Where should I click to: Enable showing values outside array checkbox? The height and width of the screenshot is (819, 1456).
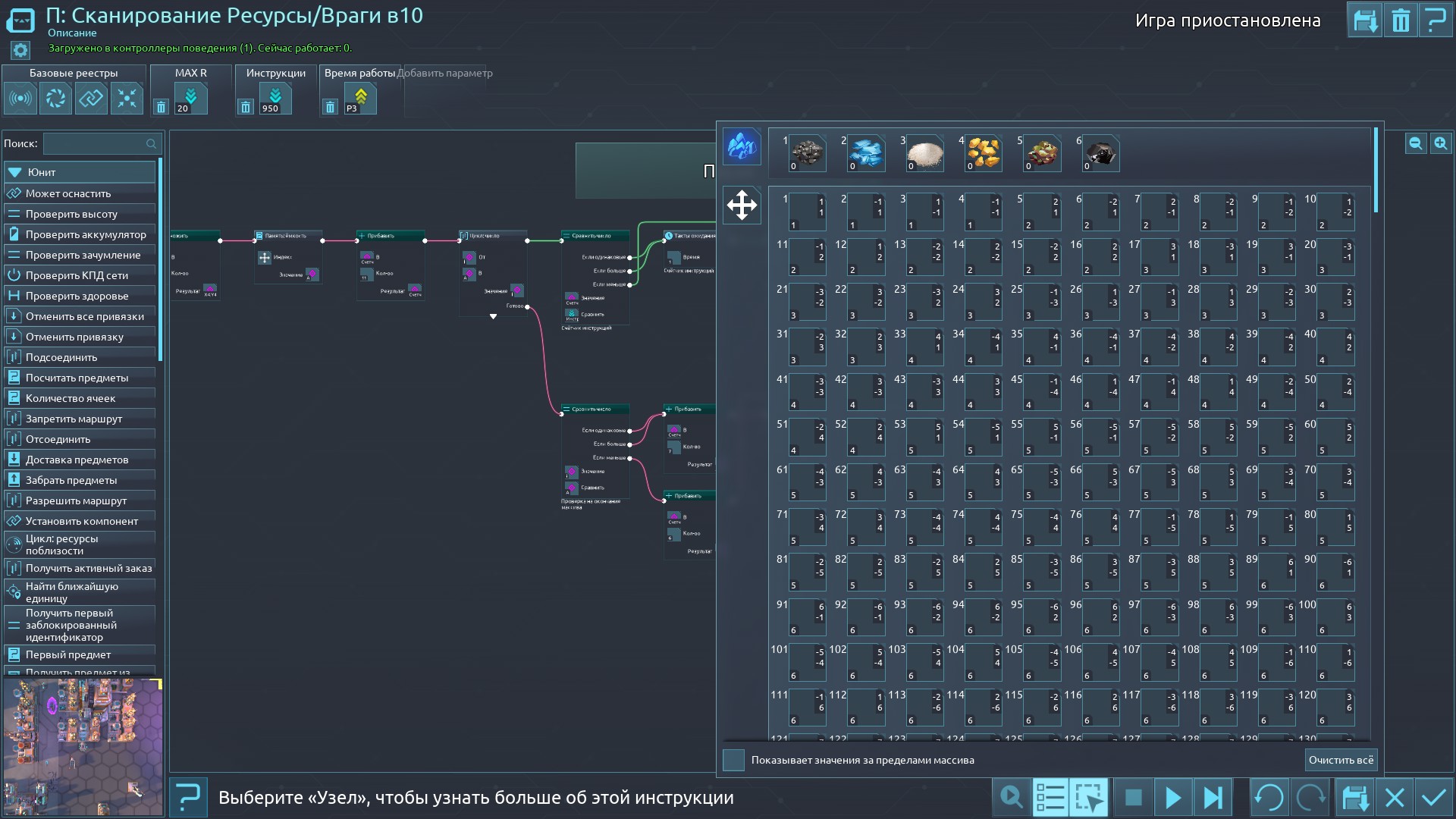pyautogui.click(x=733, y=760)
